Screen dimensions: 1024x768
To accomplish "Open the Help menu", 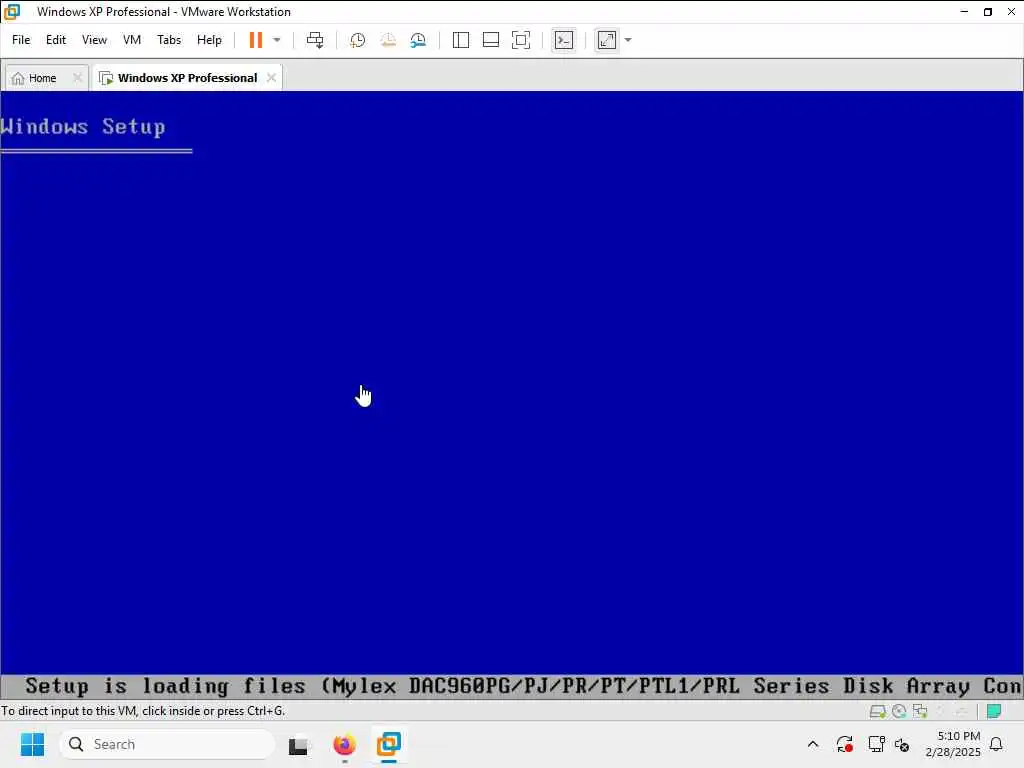I will point(209,40).
